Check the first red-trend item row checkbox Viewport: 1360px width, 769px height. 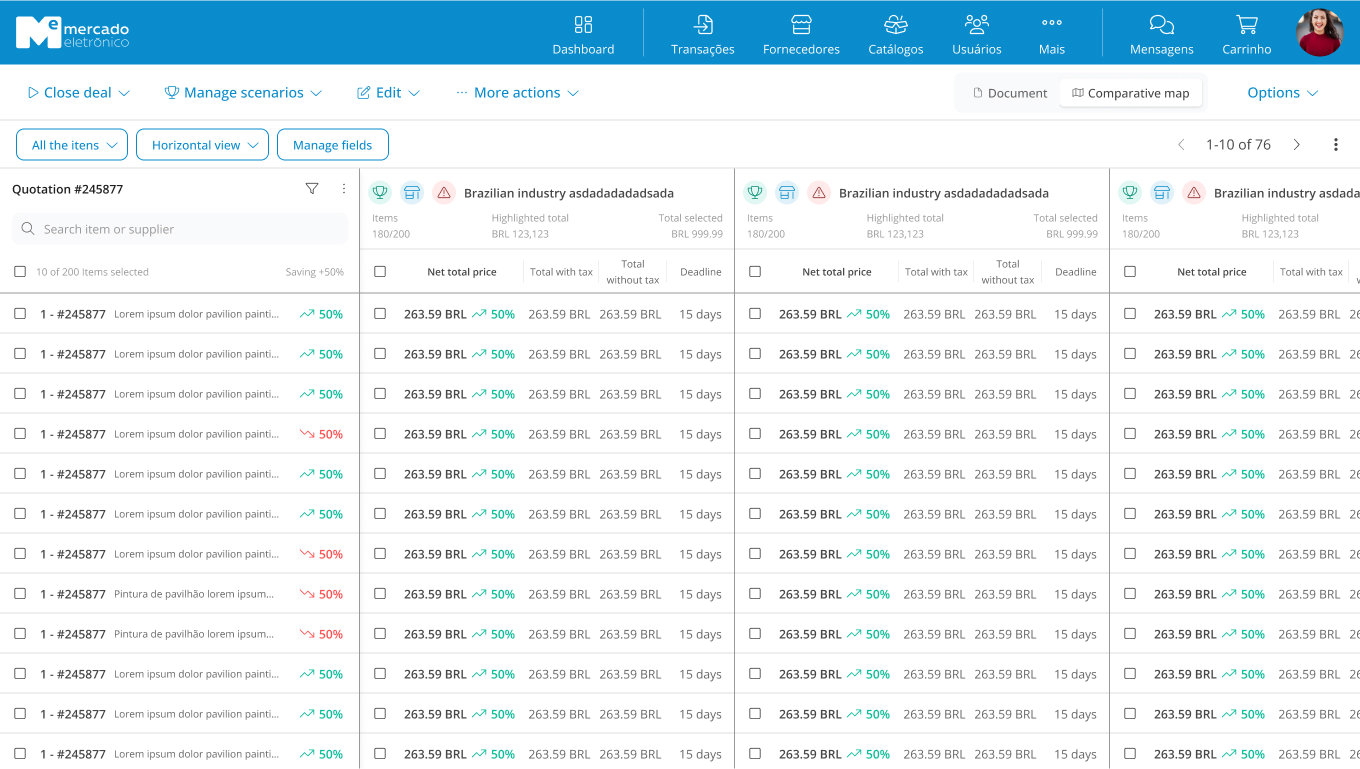pyautogui.click(x=20, y=433)
